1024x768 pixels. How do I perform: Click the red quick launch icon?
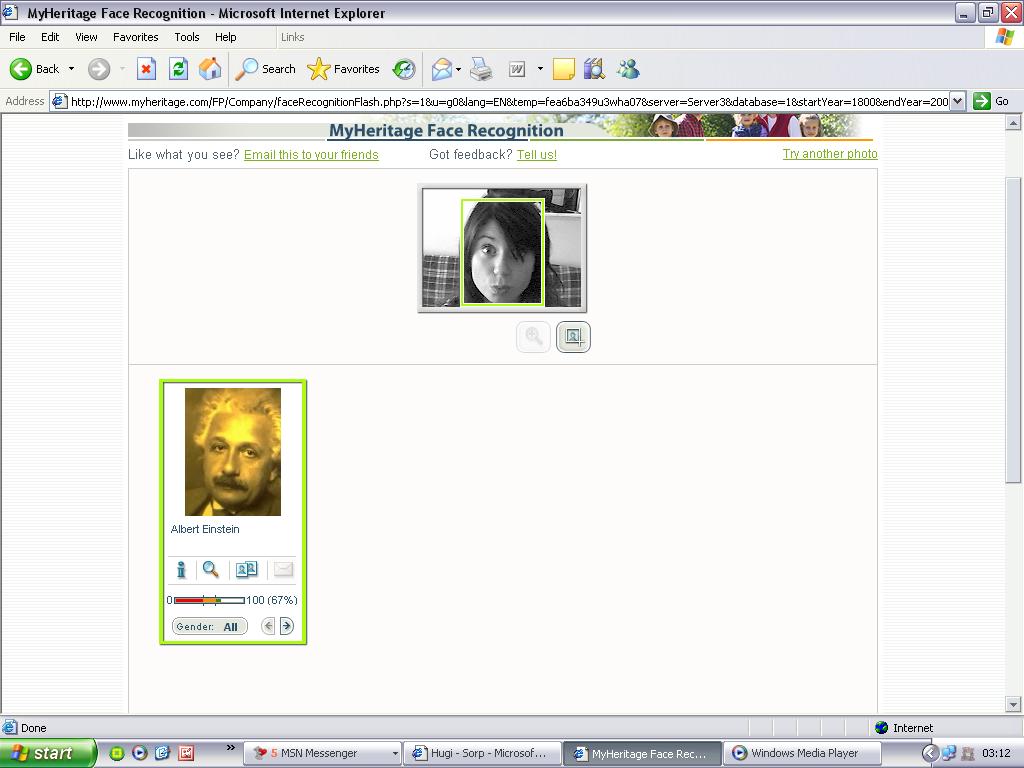[x=186, y=753]
